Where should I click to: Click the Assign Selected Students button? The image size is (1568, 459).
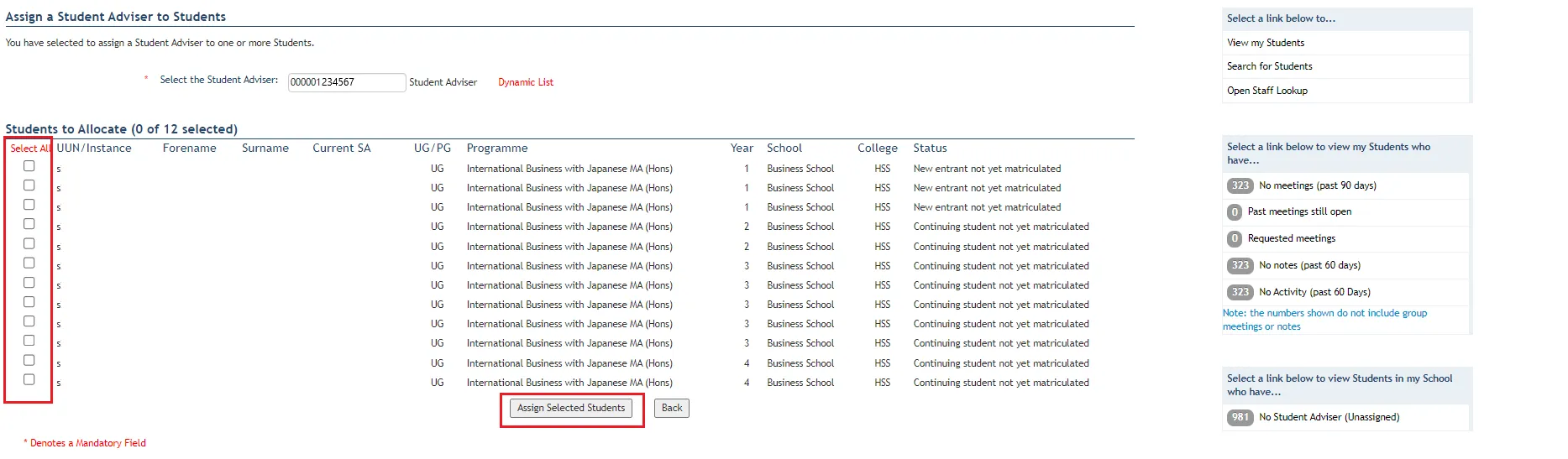[571, 408]
